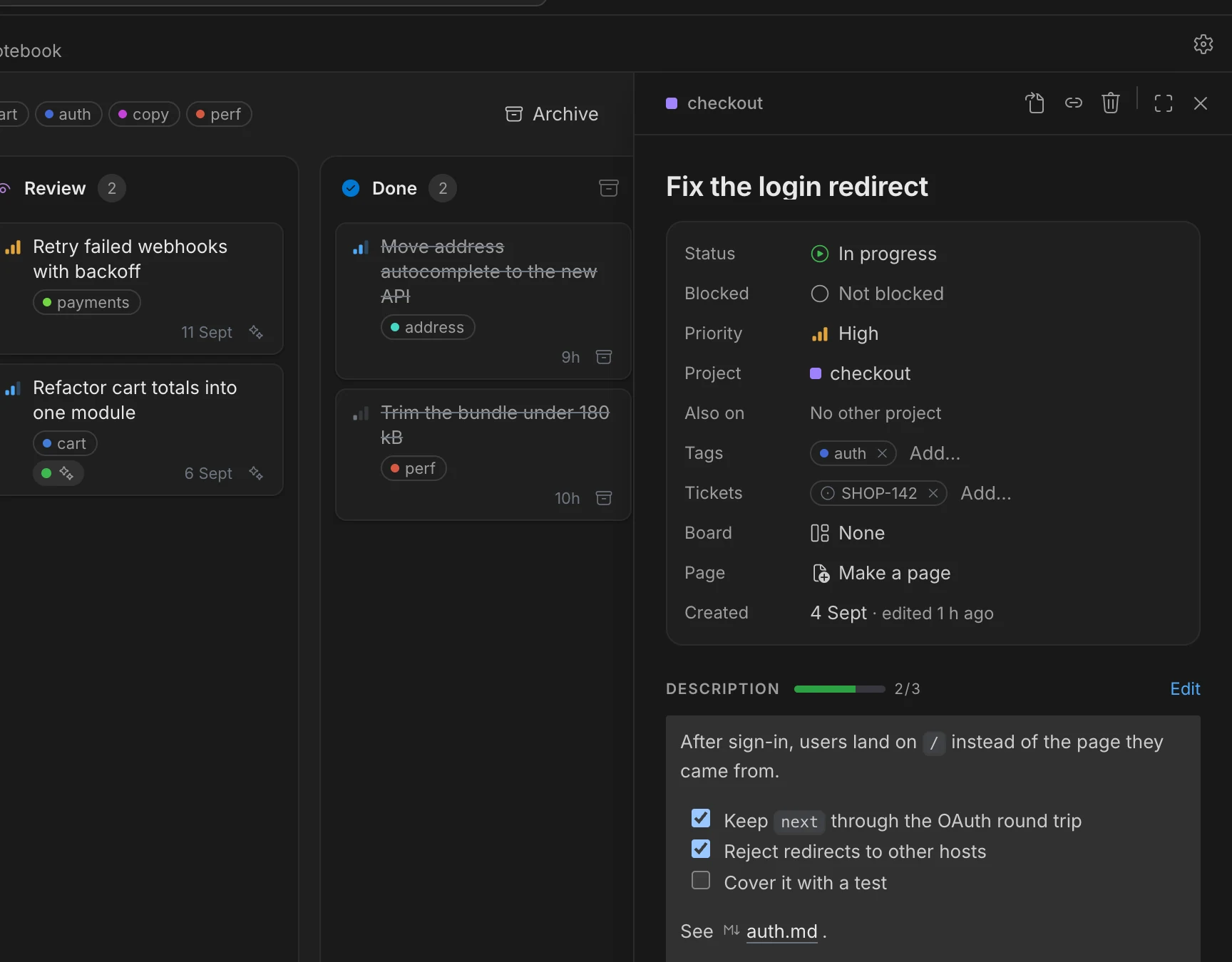
Task: Archive the Trim the bundle card
Action: coord(604,498)
